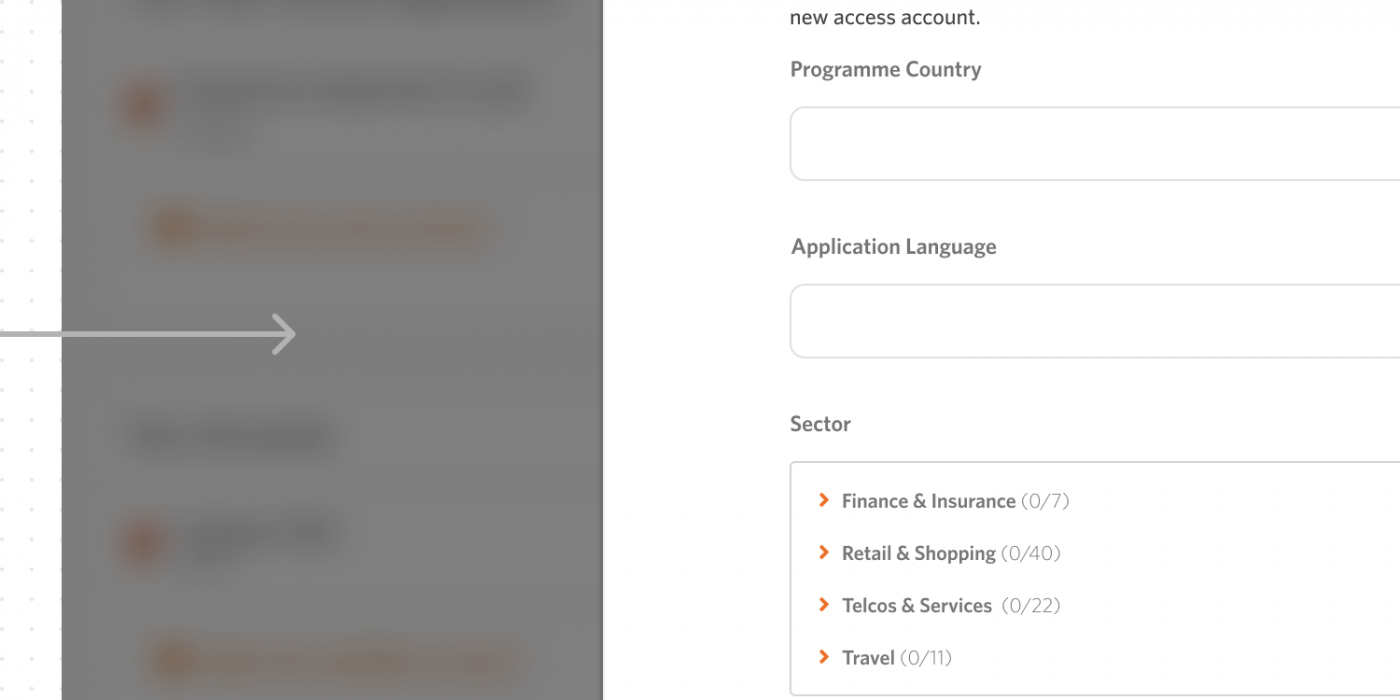Image resolution: width=1400 pixels, height=700 pixels.
Task: Select the Finance & Insurance sector label
Action: 928,501
